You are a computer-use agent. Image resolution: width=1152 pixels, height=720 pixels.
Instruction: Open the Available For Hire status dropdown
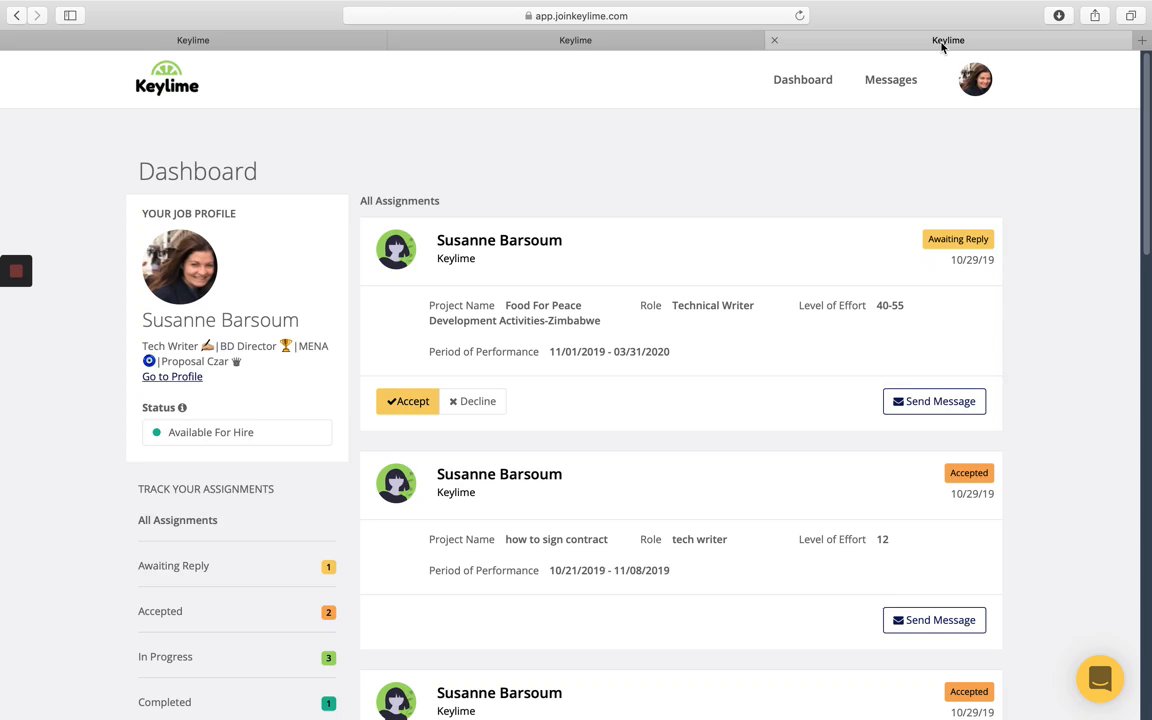coord(237,432)
